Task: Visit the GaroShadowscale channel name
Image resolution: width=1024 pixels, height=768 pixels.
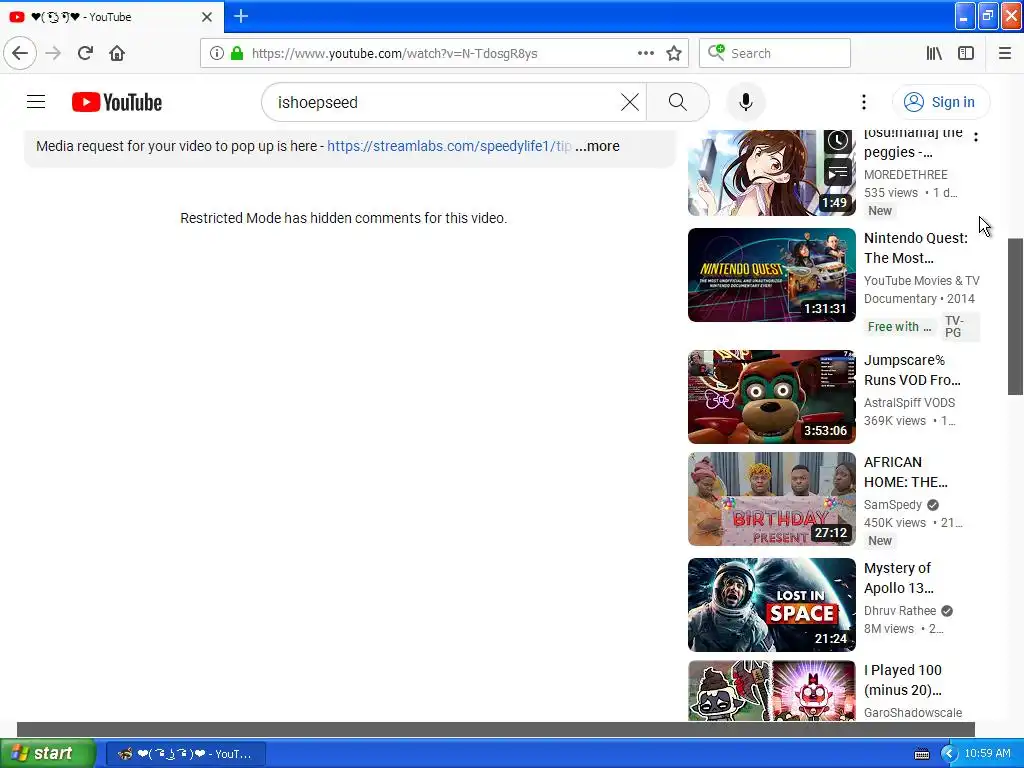Action: [913, 712]
